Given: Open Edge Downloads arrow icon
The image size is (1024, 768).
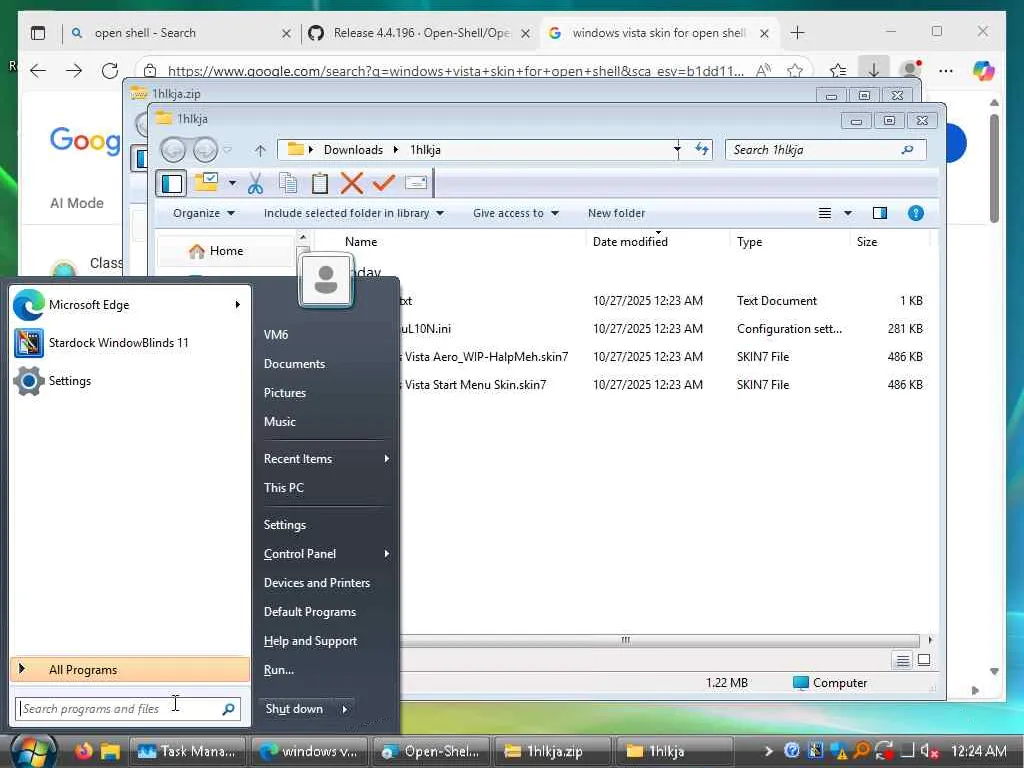Looking at the screenshot, I should coord(874,70).
